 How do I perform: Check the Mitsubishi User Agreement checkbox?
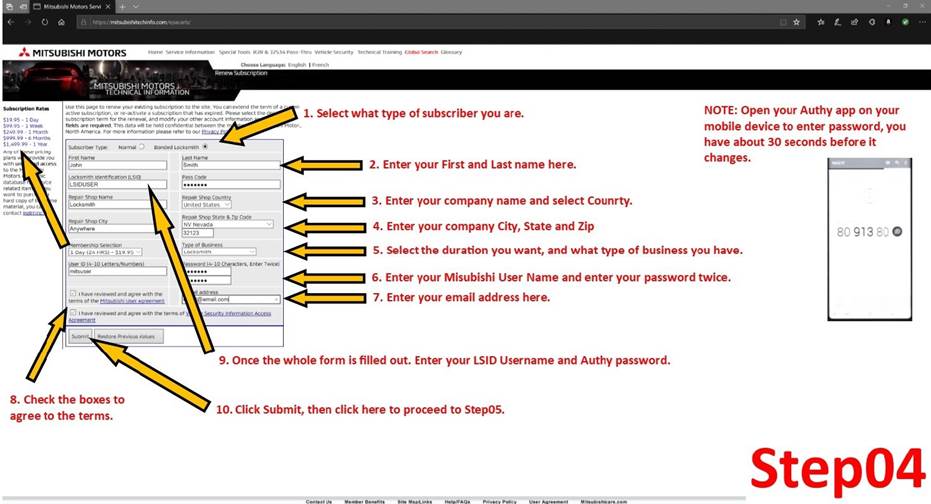point(73,293)
